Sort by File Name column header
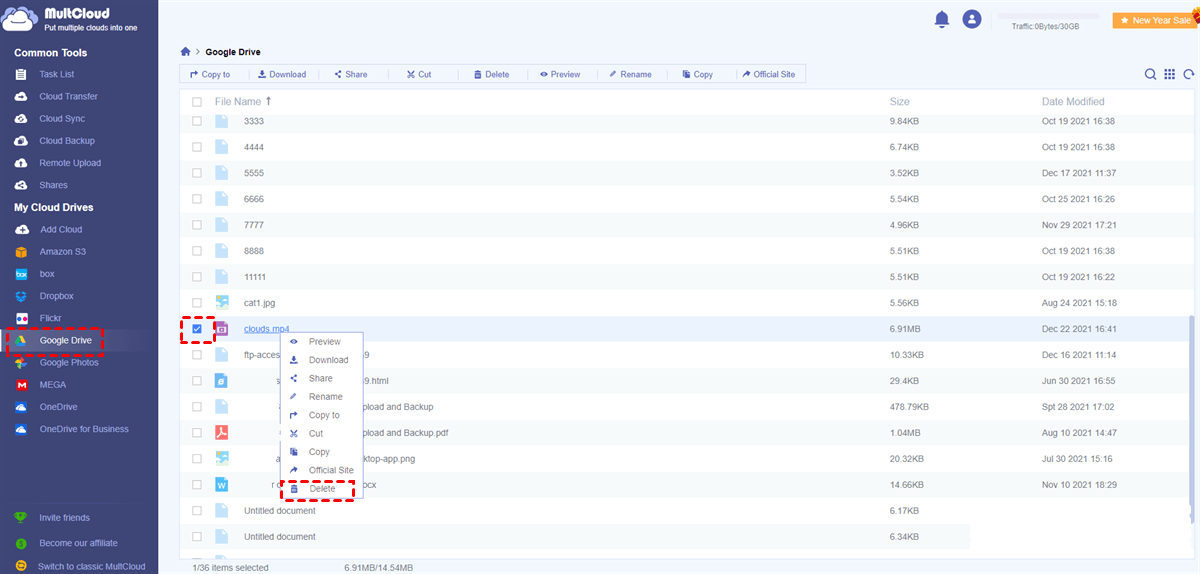 click(238, 102)
